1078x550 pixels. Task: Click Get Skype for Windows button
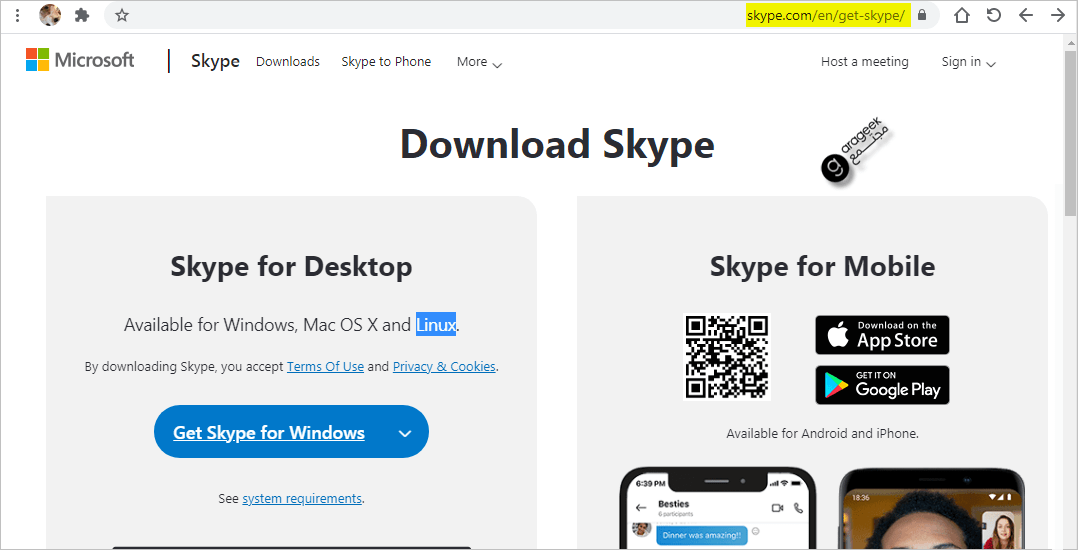(x=269, y=432)
